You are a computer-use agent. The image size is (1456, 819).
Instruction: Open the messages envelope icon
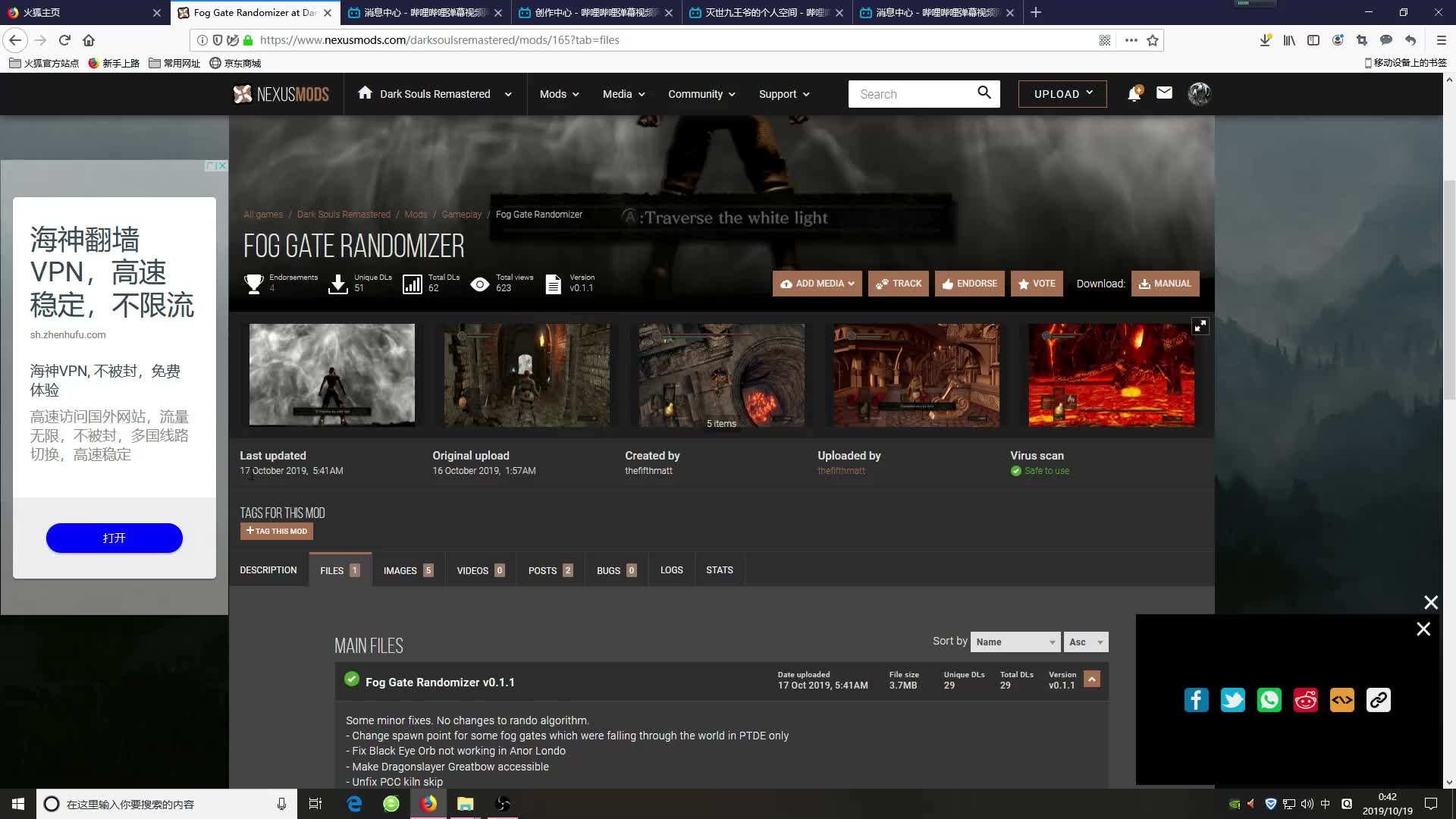[x=1164, y=93]
